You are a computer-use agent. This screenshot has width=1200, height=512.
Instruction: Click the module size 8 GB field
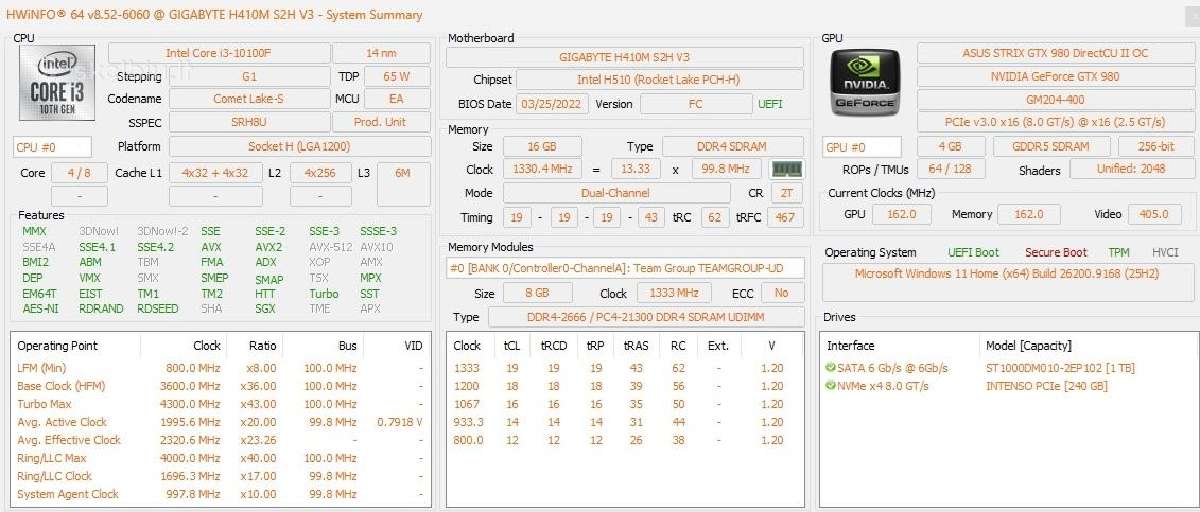click(537, 293)
